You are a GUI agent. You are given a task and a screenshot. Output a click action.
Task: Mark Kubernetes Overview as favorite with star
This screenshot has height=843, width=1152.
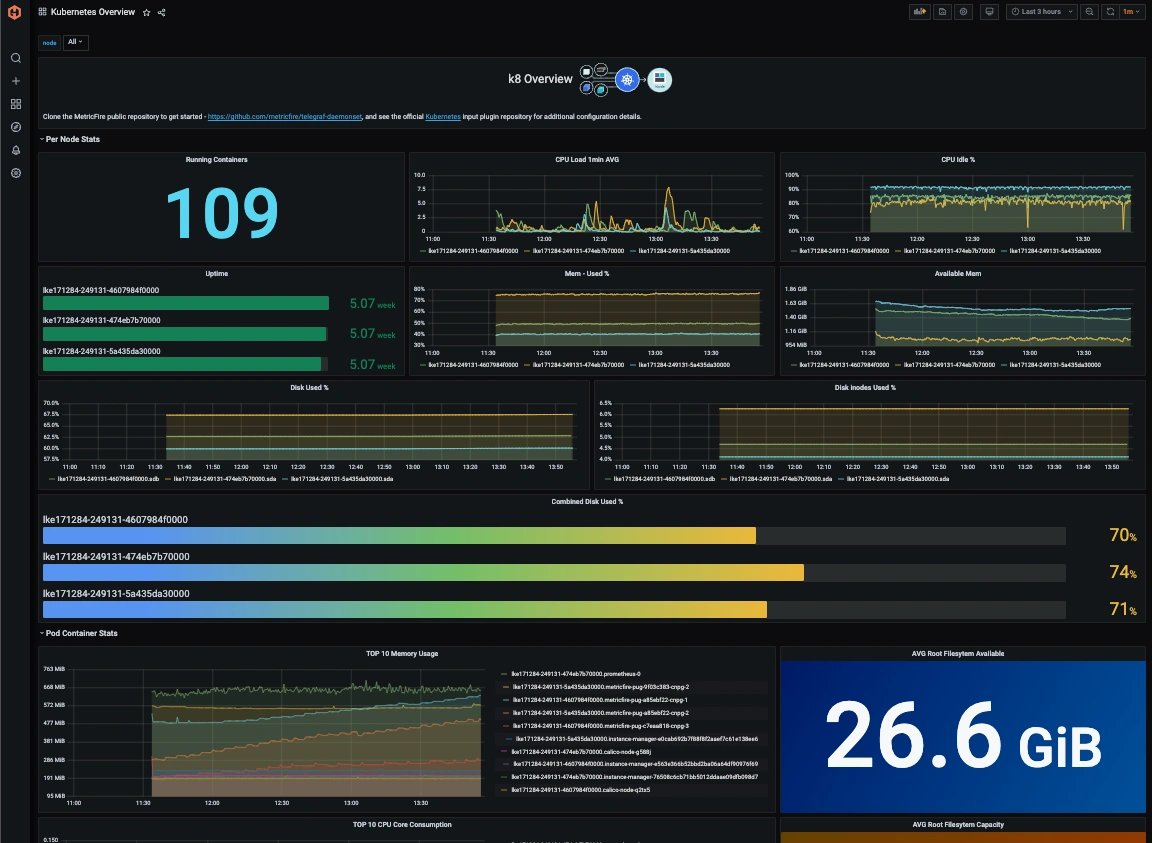click(x=146, y=12)
